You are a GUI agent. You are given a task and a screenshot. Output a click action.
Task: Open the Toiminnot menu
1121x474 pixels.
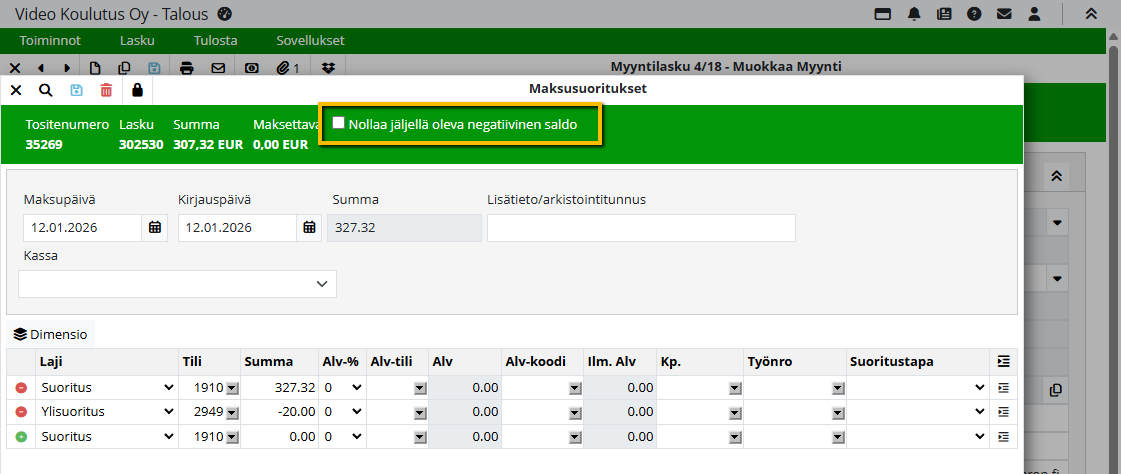pyautogui.click(x=50, y=41)
